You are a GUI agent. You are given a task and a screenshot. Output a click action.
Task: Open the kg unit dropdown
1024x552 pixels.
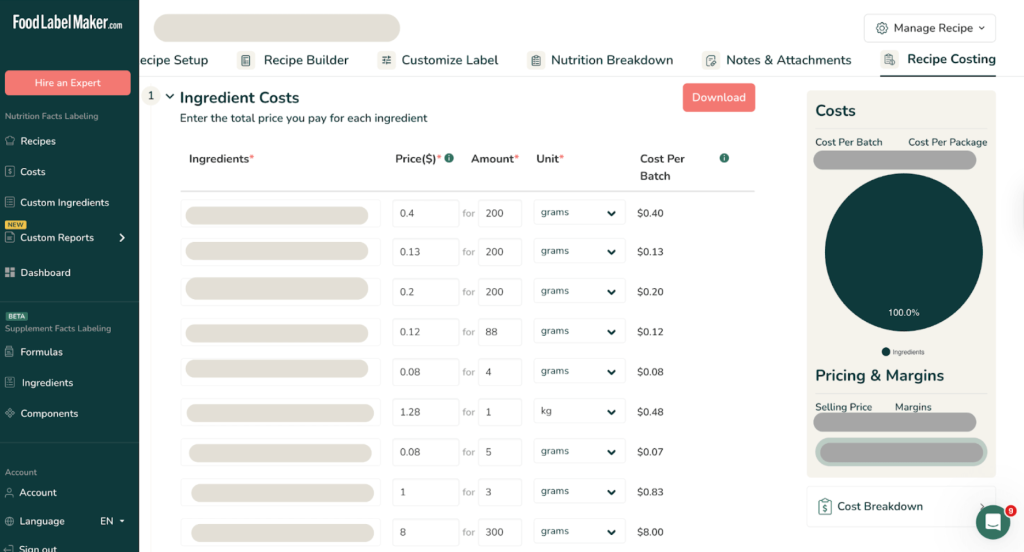579,412
